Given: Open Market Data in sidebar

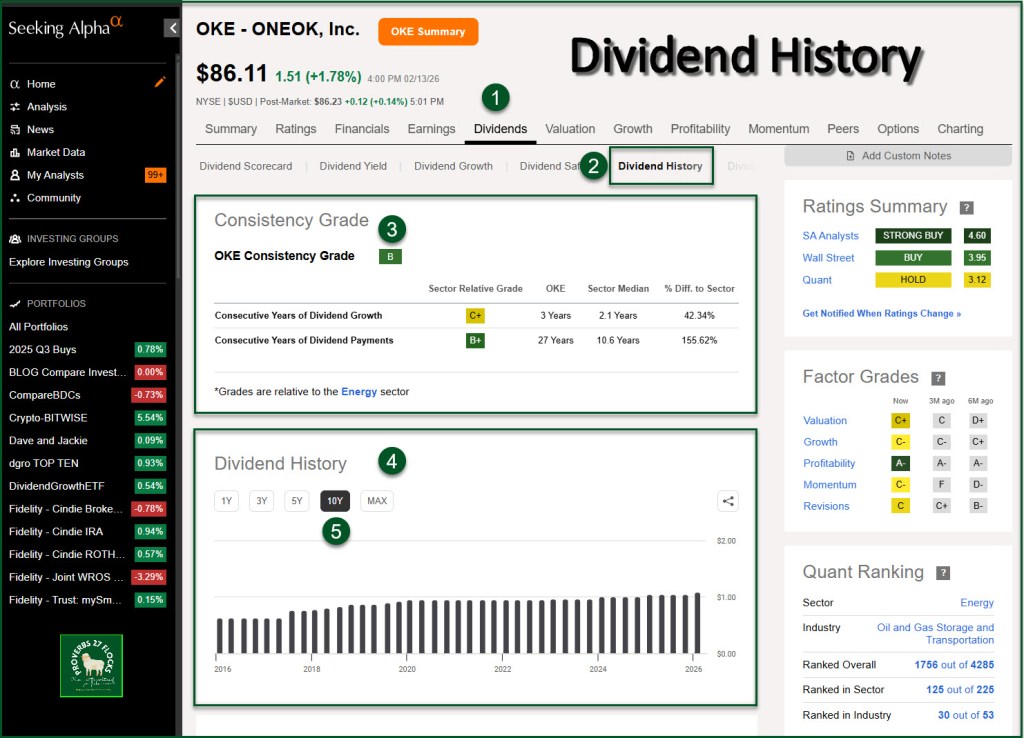Looking at the screenshot, I should (55, 152).
